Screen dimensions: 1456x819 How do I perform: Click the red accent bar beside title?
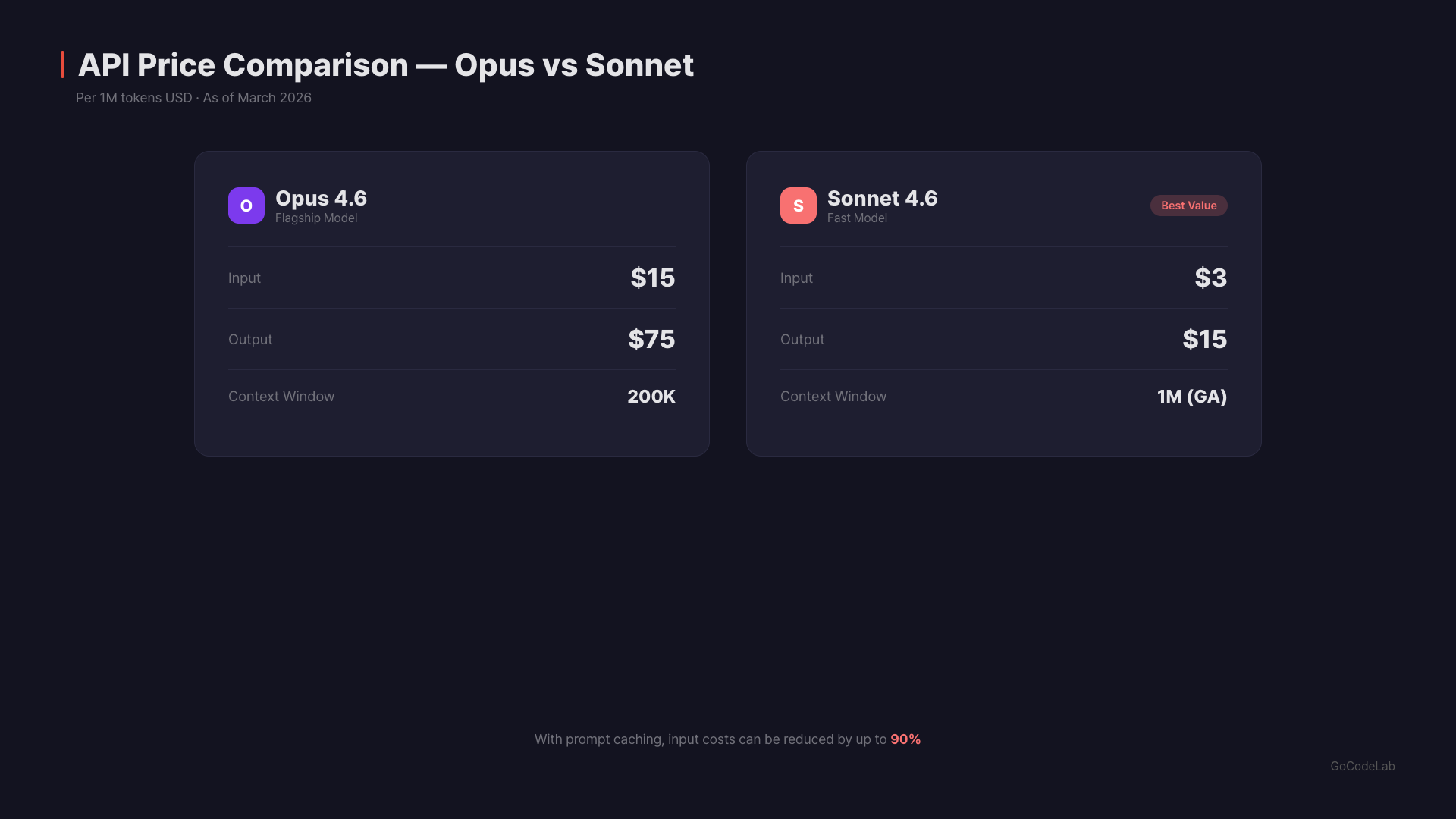pyautogui.click(x=63, y=64)
